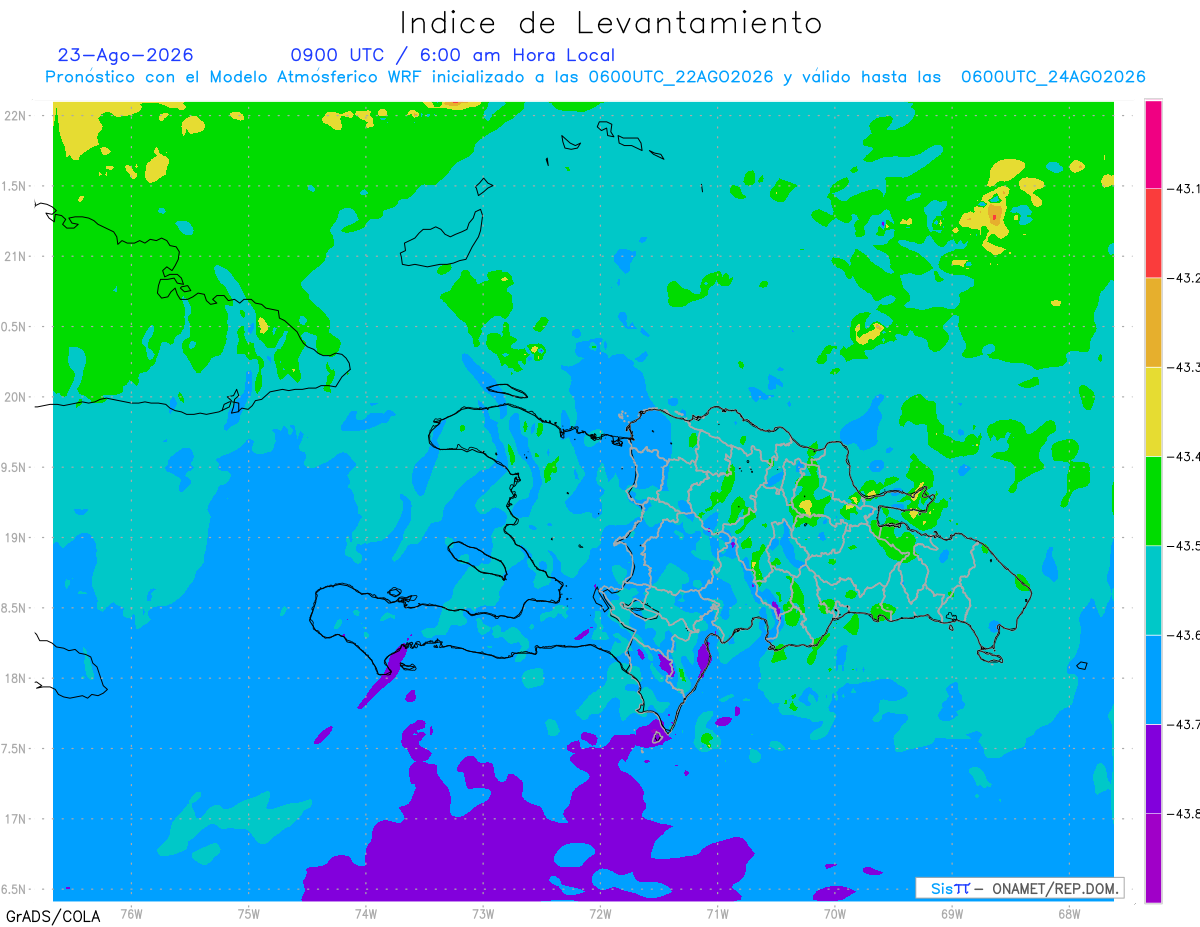
Task: Click the '-43.6' colorbar value
Action: coord(1184,635)
